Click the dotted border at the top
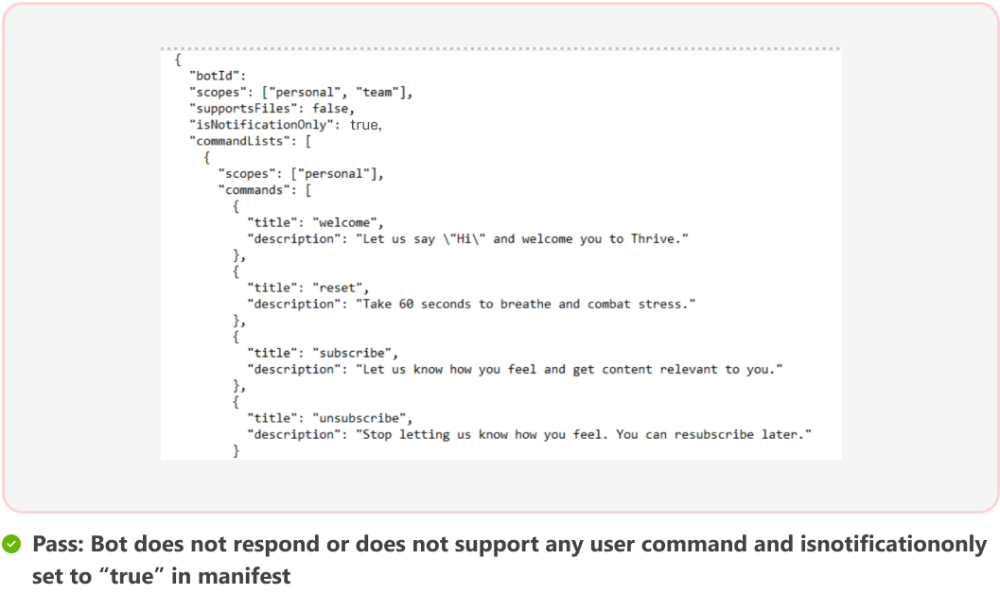Viewport: 1000px width, 594px height. coord(500,46)
